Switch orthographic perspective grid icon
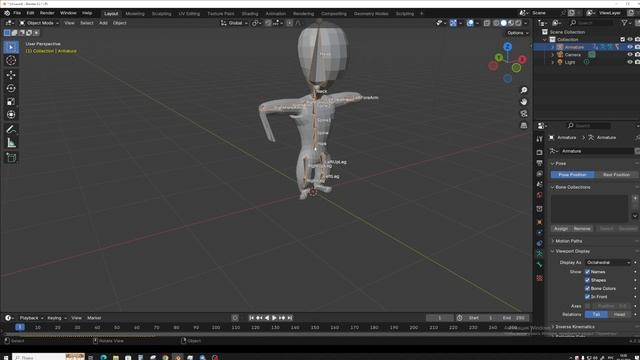The height and width of the screenshot is (360, 640). click(x=524, y=125)
